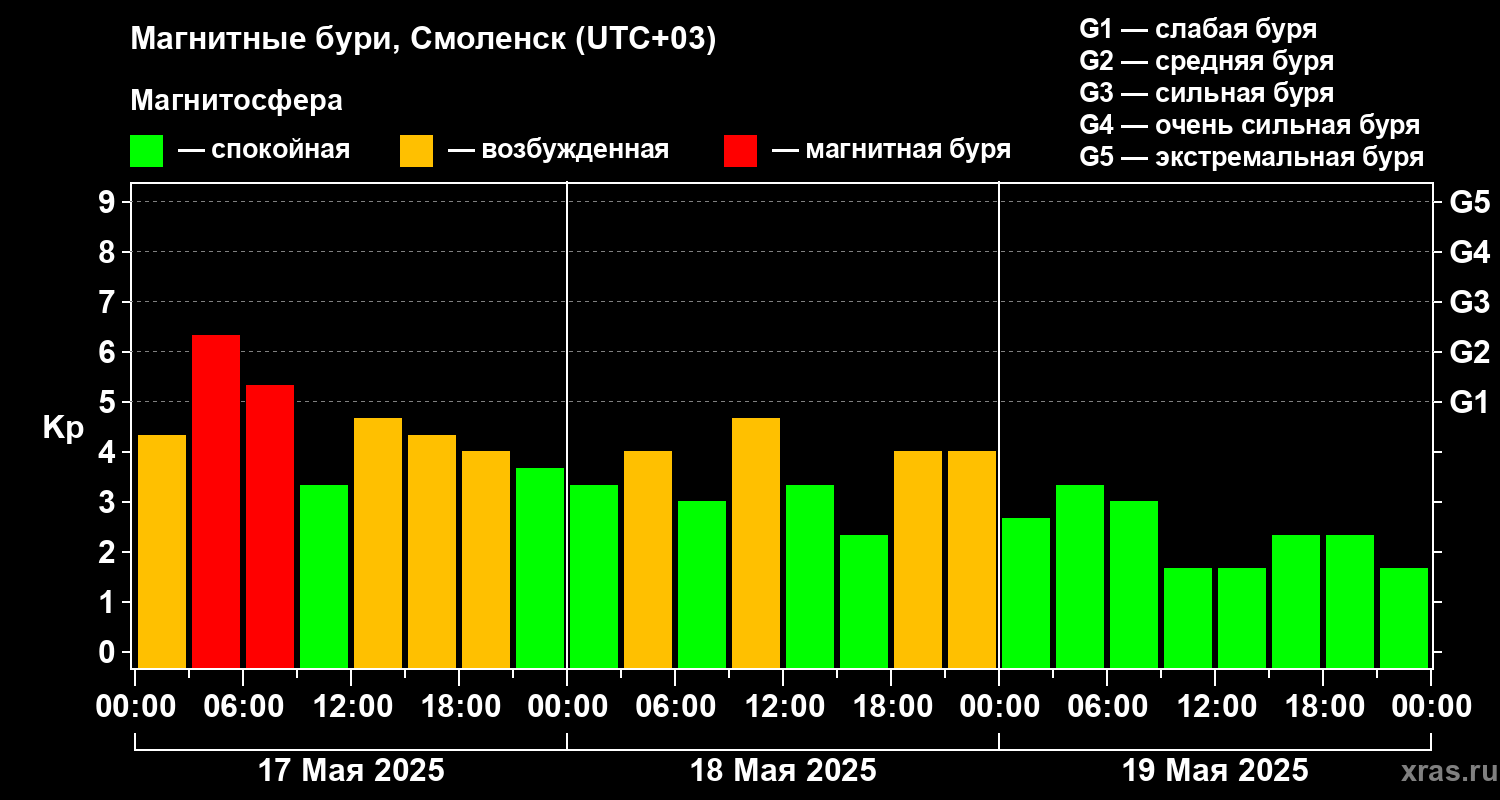Click the '— спокойная' legend label

(x=264, y=150)
